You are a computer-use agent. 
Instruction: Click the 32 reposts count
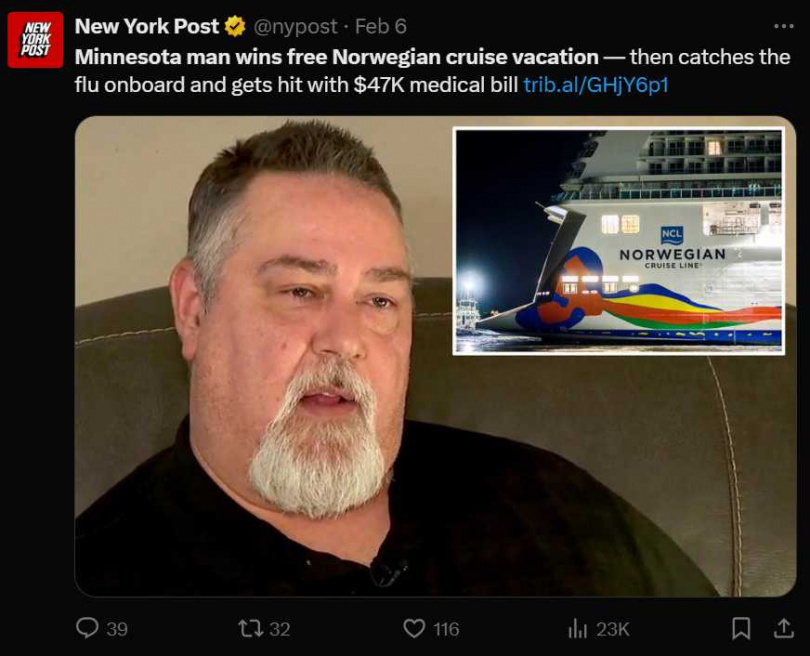280,629
